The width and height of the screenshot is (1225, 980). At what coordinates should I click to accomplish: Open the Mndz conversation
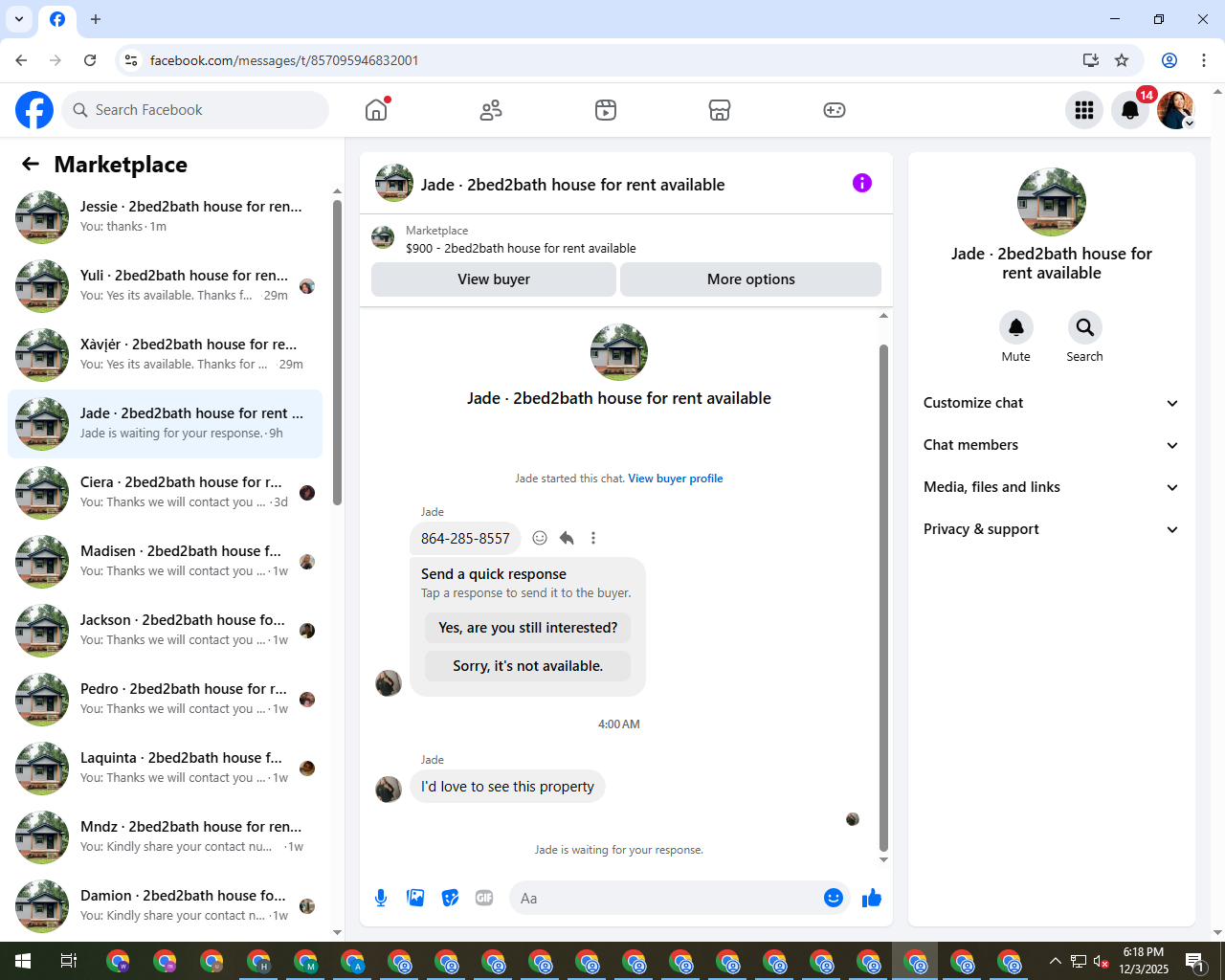click(166, 837)
